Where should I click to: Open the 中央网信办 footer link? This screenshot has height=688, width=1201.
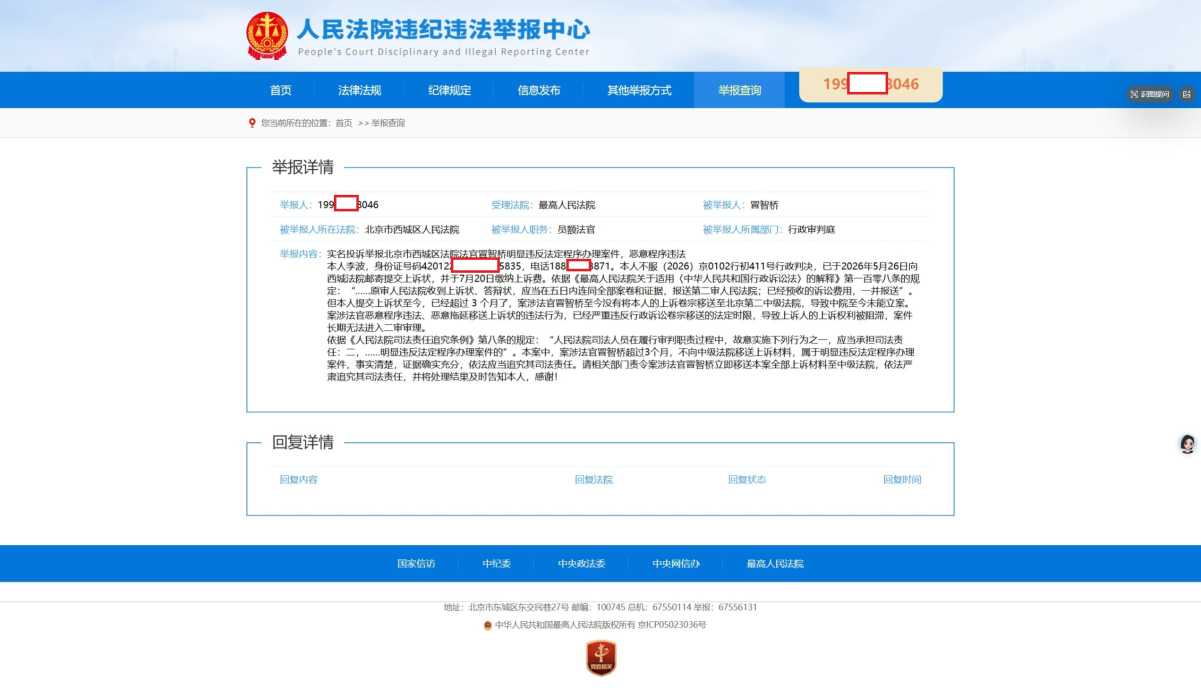(x=676, y=564)
